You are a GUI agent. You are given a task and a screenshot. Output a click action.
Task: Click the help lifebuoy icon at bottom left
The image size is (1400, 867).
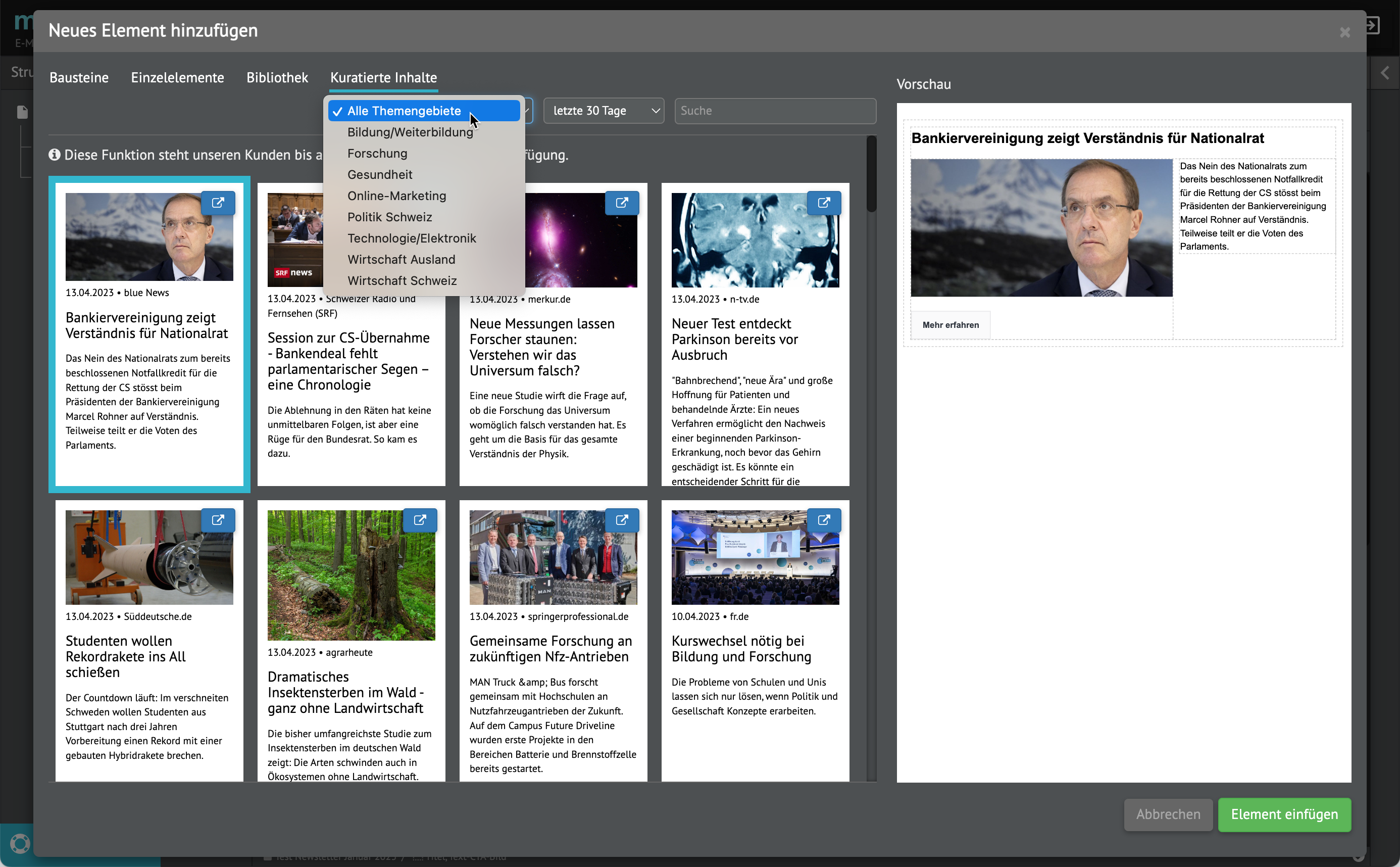click(x=20, y=843)
